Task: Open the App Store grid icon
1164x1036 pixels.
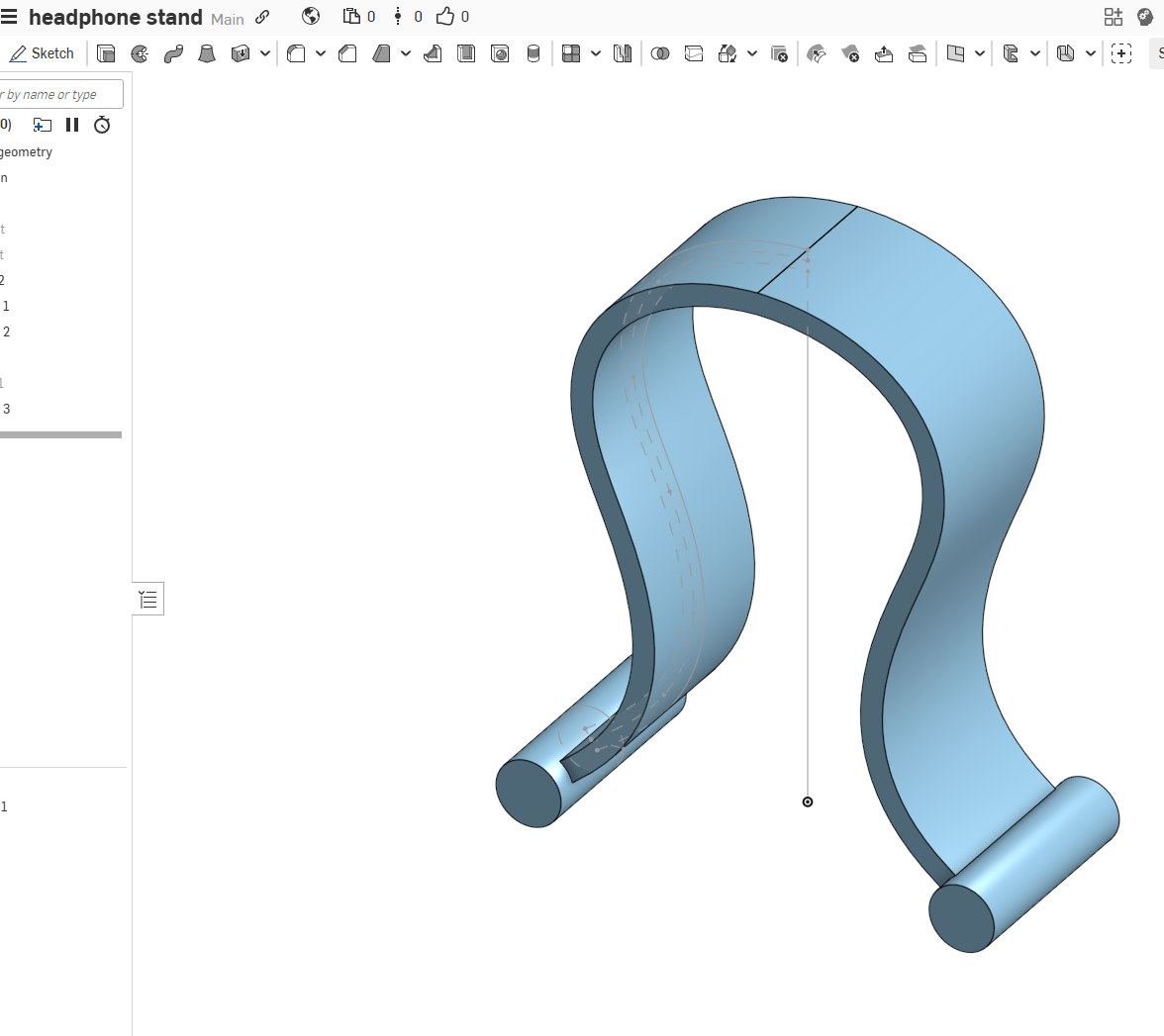Action: click(1113, 16)
